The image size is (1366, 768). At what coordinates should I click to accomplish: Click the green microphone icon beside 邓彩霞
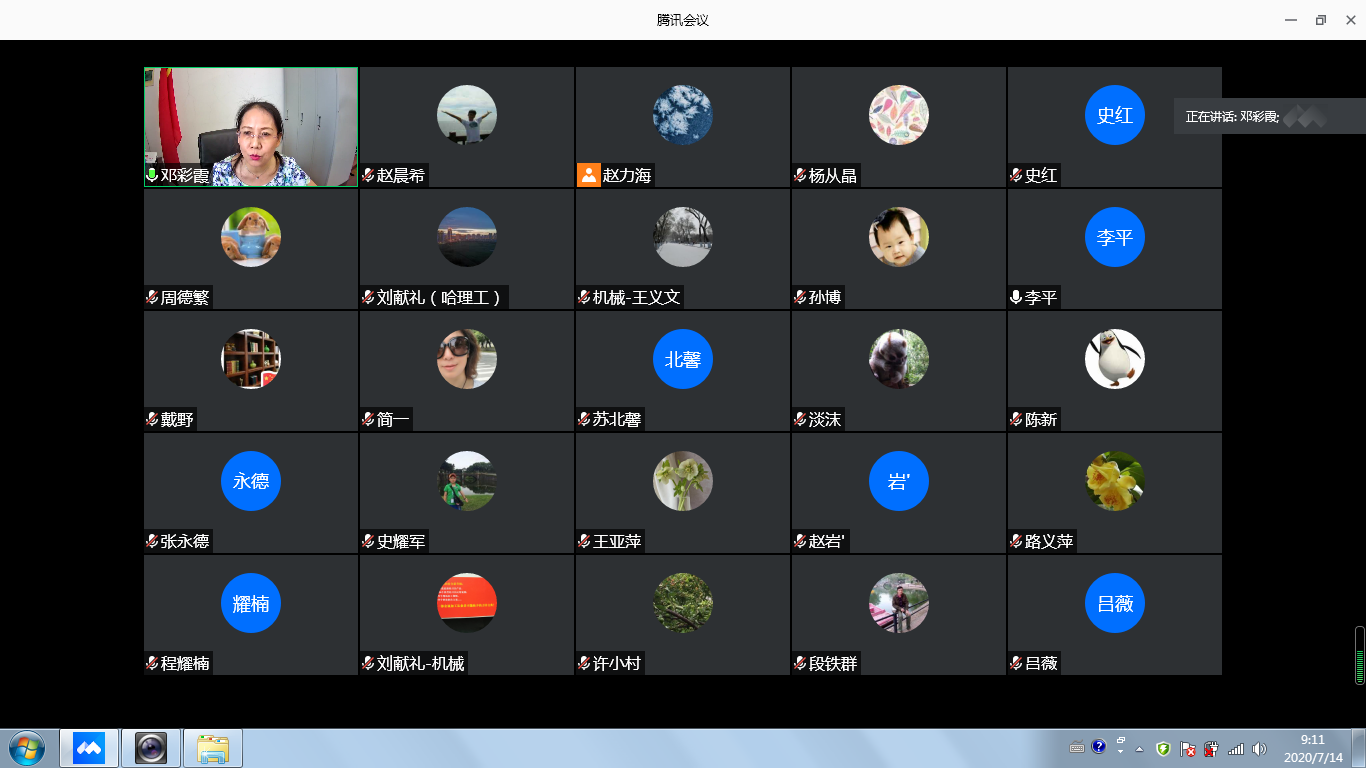[x=152, y=175]
